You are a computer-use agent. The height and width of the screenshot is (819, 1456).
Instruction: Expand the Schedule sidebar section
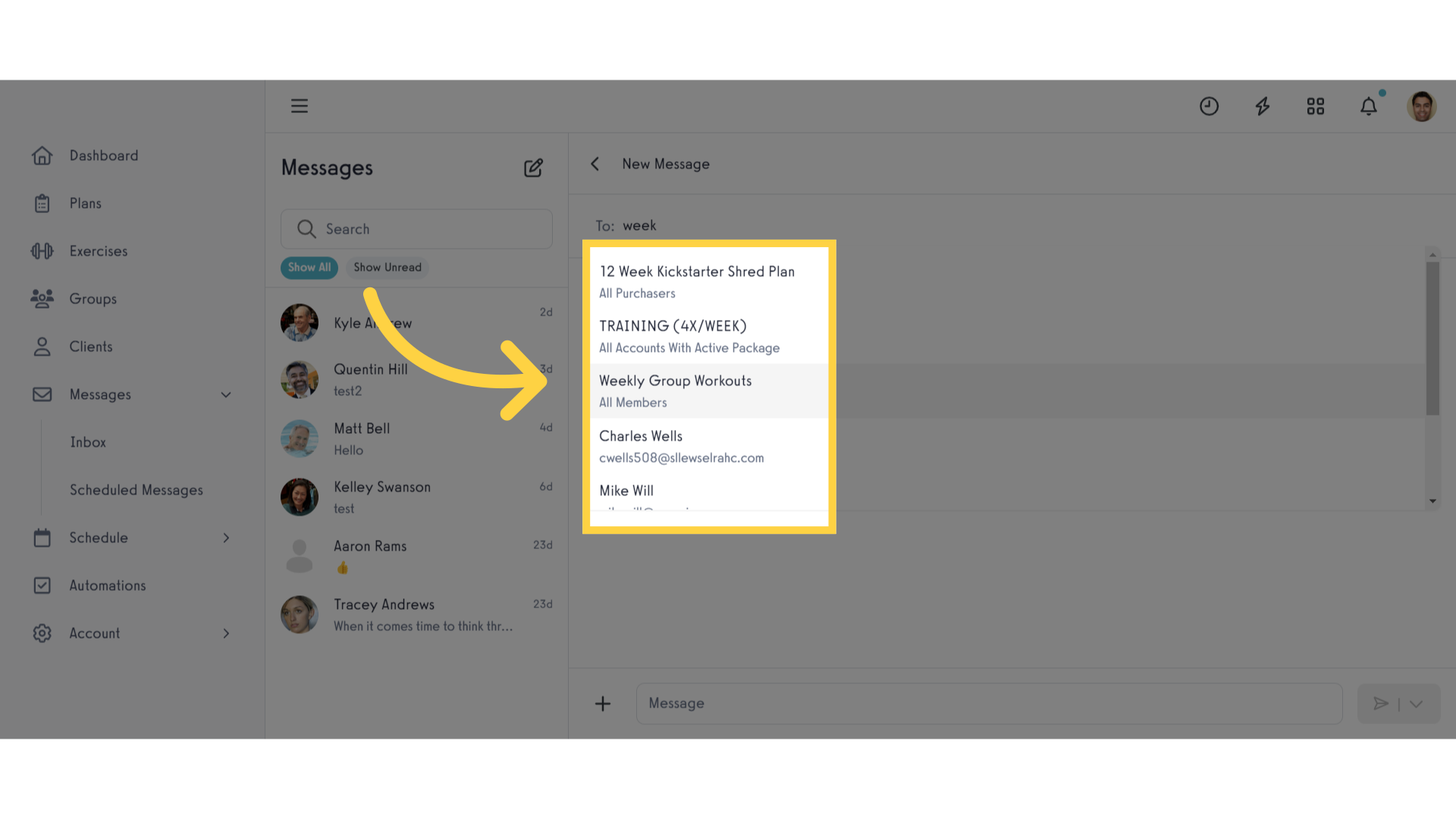(225, 537)
